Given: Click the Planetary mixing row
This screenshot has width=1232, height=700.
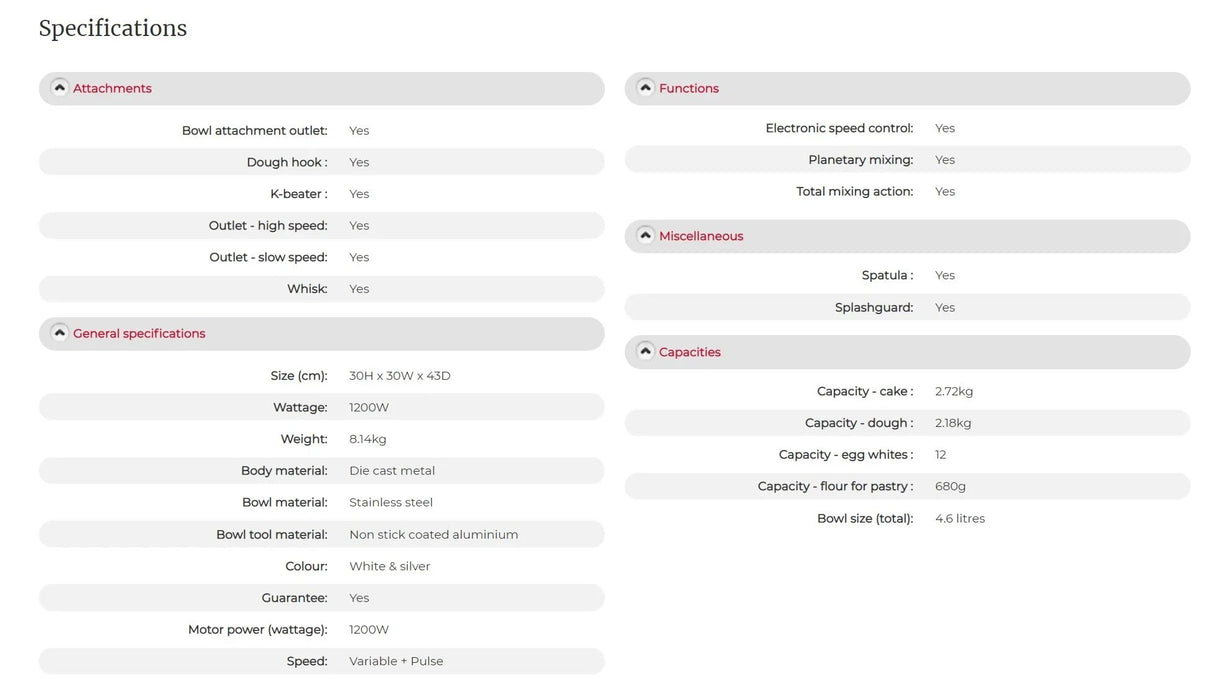Looking at the screenshot, I should pyautogui.click(x=907, y=160).
